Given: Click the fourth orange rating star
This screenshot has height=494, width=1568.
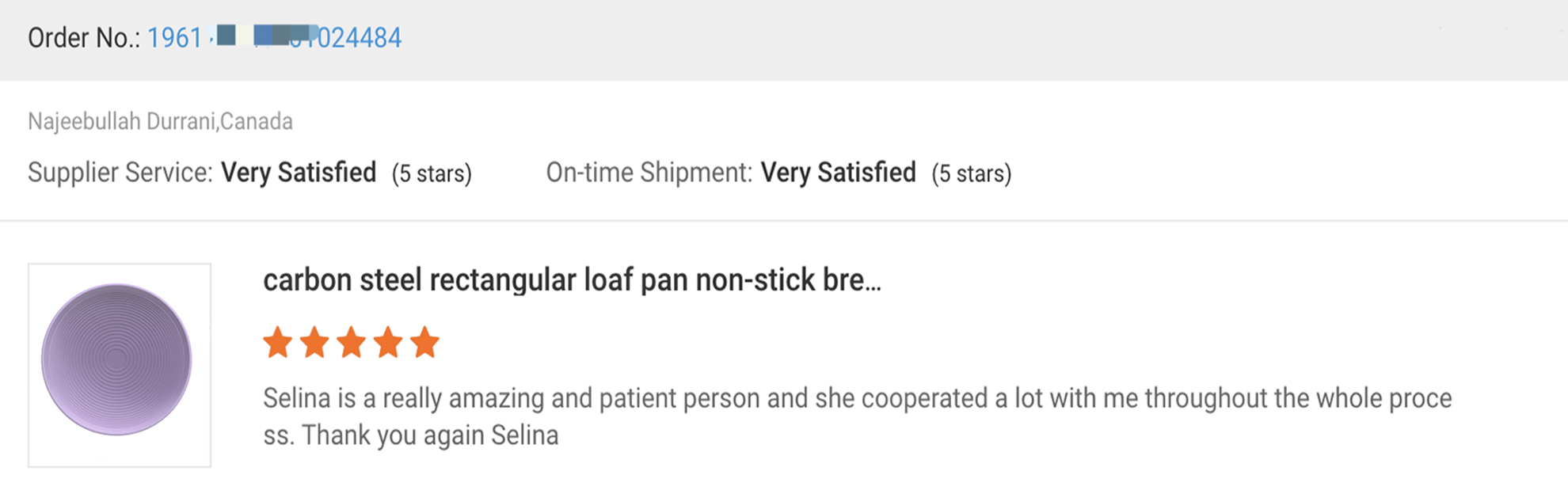Looking at the screenshot, I should [388, 342].
